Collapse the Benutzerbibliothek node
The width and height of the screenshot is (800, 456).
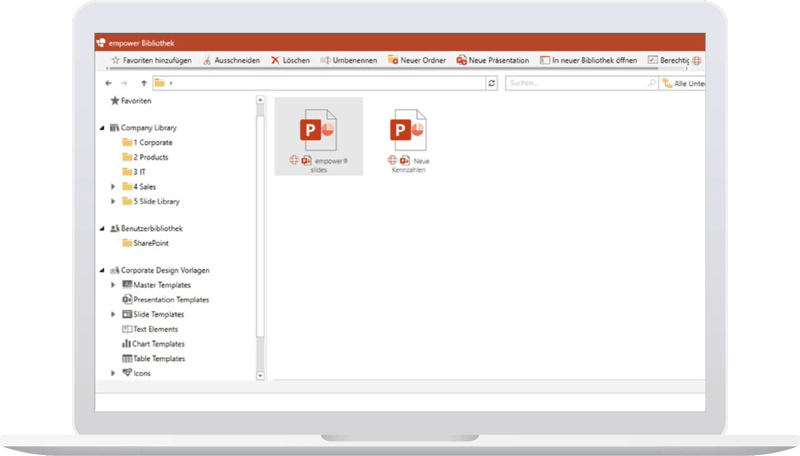(102, 229)
